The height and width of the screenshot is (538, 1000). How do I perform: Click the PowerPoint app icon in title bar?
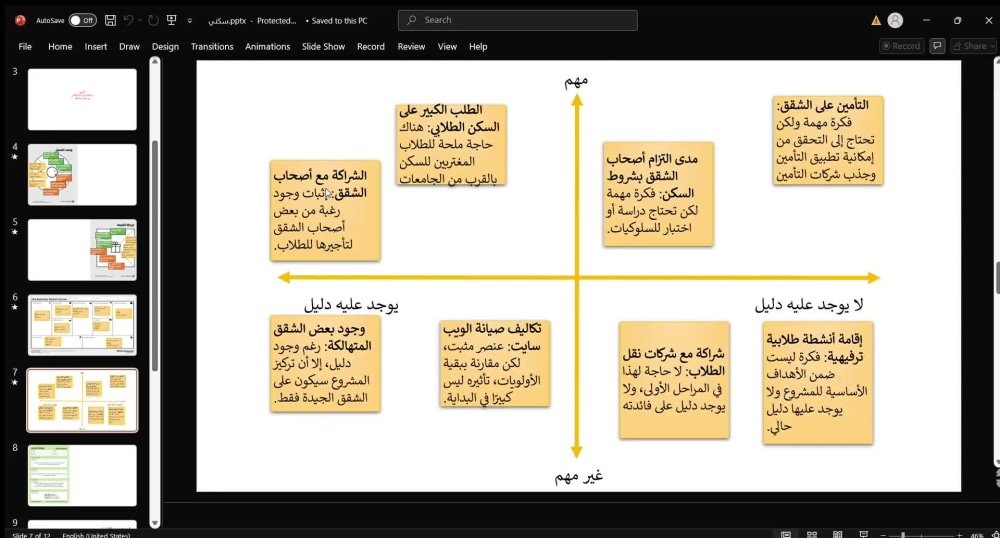tap(20, 20)
